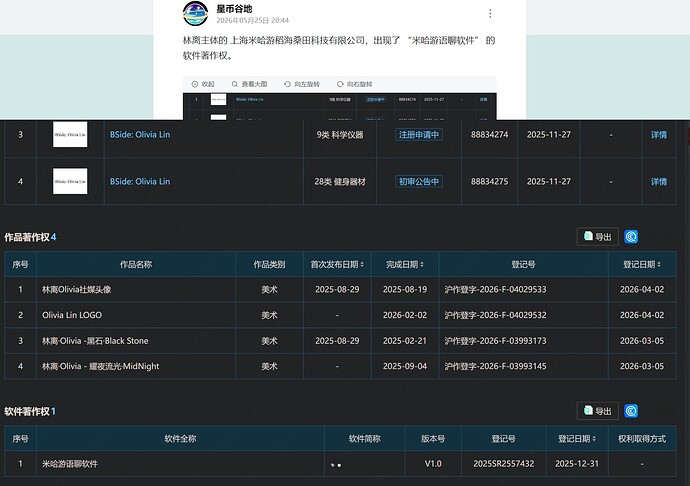
Task: Click completion date 2026-02-02
Action: [x=404, y=315]
